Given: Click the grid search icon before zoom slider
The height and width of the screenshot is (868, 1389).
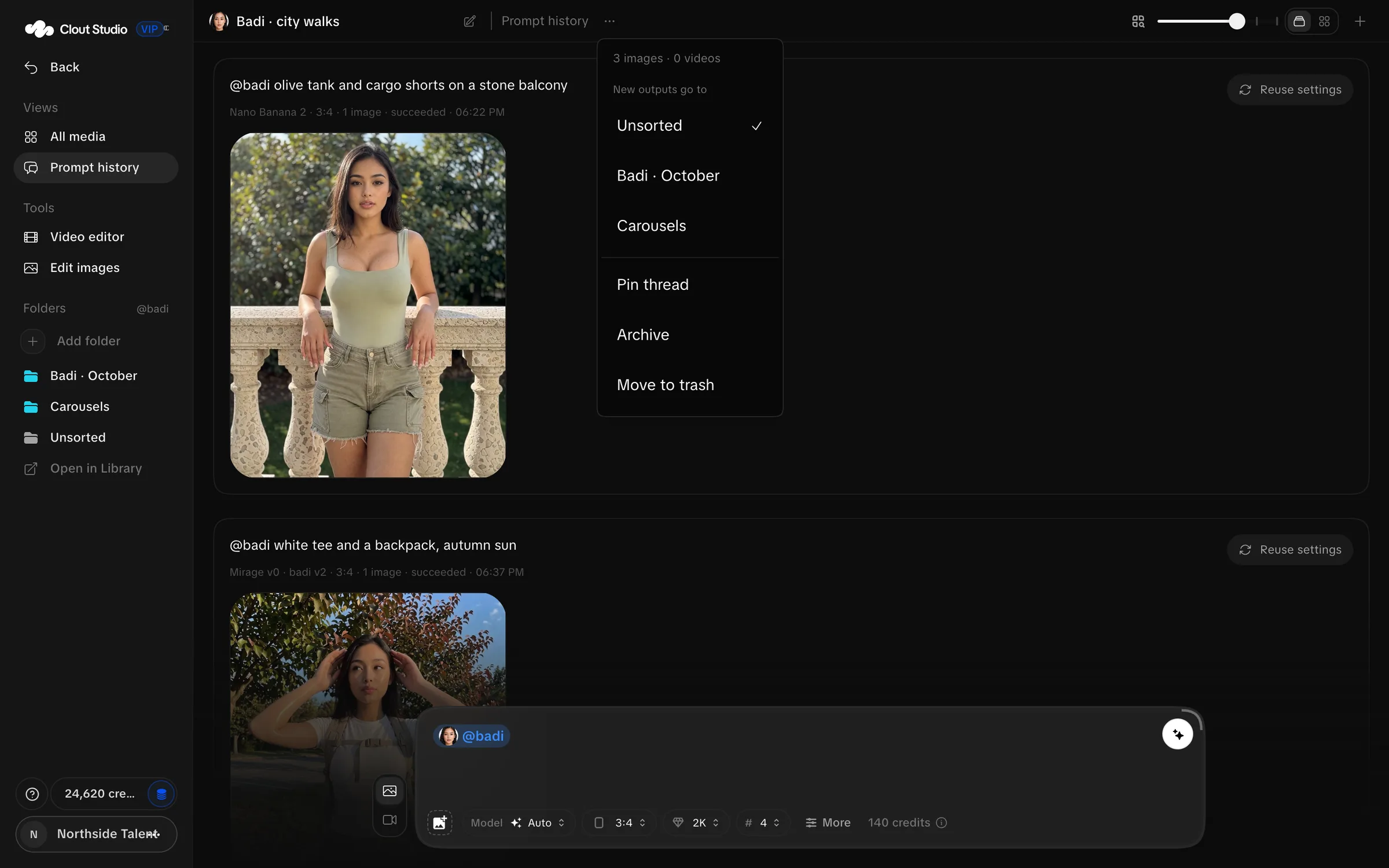Looking at the screenshot, I should click(1138, 21).
